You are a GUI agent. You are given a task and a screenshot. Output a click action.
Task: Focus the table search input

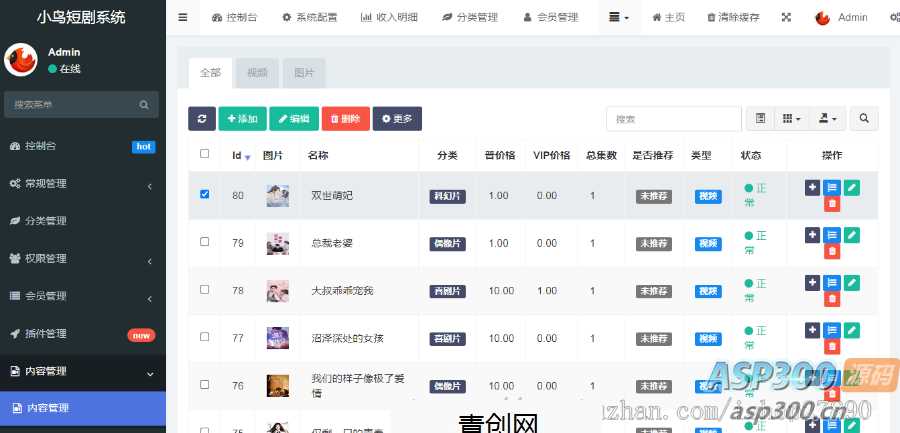pyautogui.click(x=674, y=119)
